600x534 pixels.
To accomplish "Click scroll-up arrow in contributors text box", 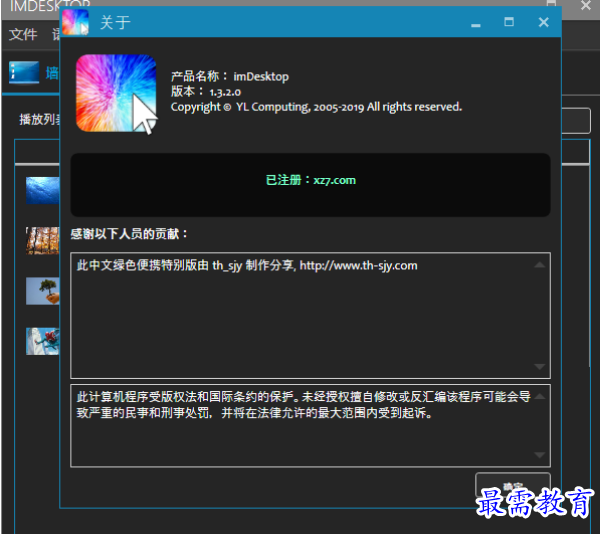I will click(540, 265).
